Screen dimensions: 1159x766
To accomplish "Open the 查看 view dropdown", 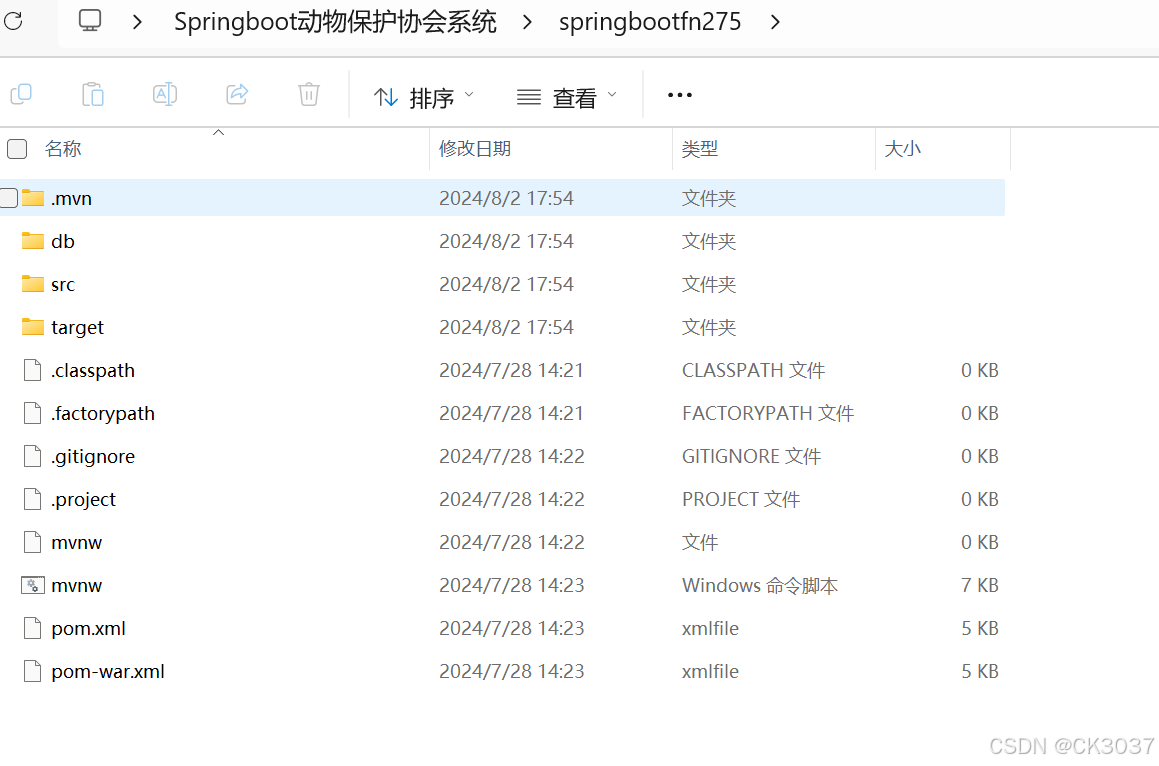I will click(x=567, y=97).
